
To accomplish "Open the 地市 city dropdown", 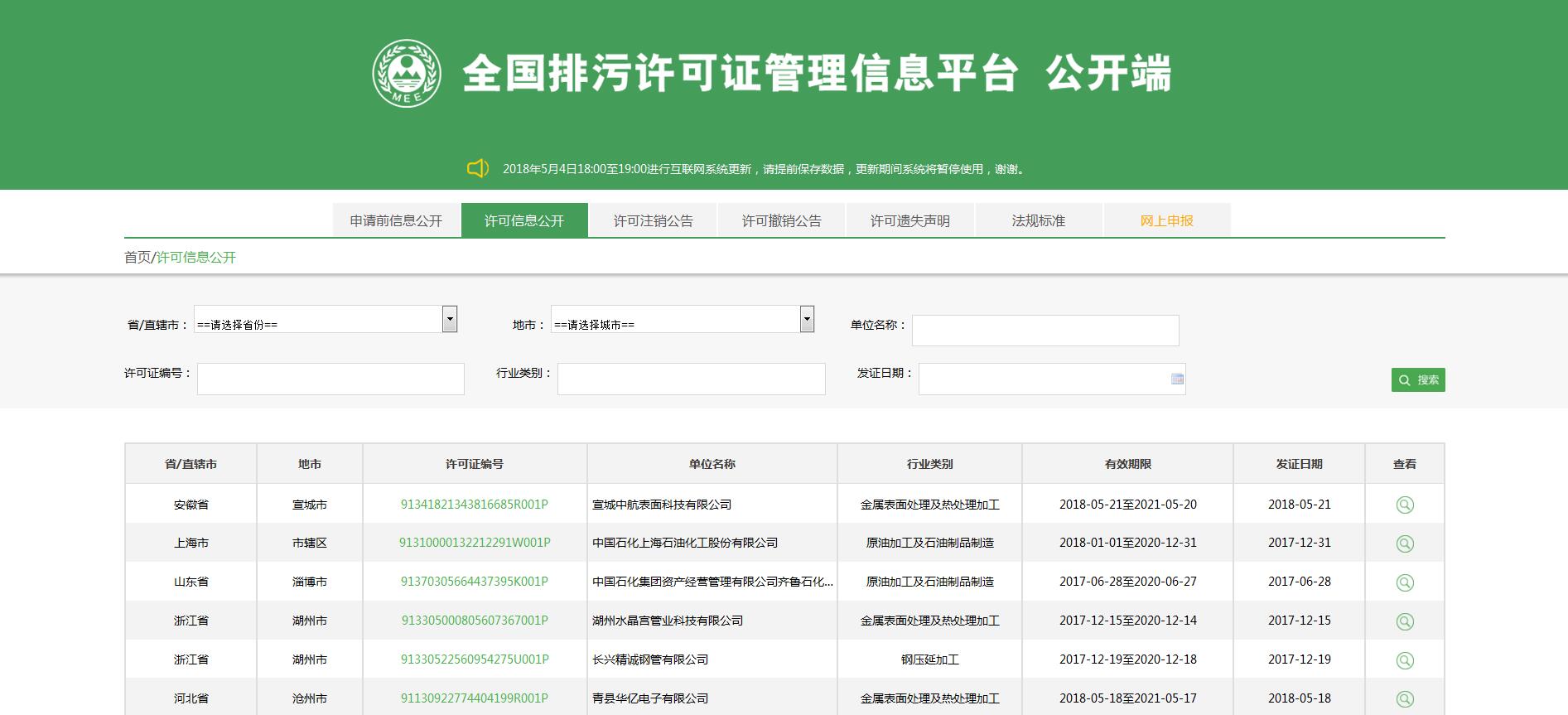I will pyautogui.click(x=683, y=320).
